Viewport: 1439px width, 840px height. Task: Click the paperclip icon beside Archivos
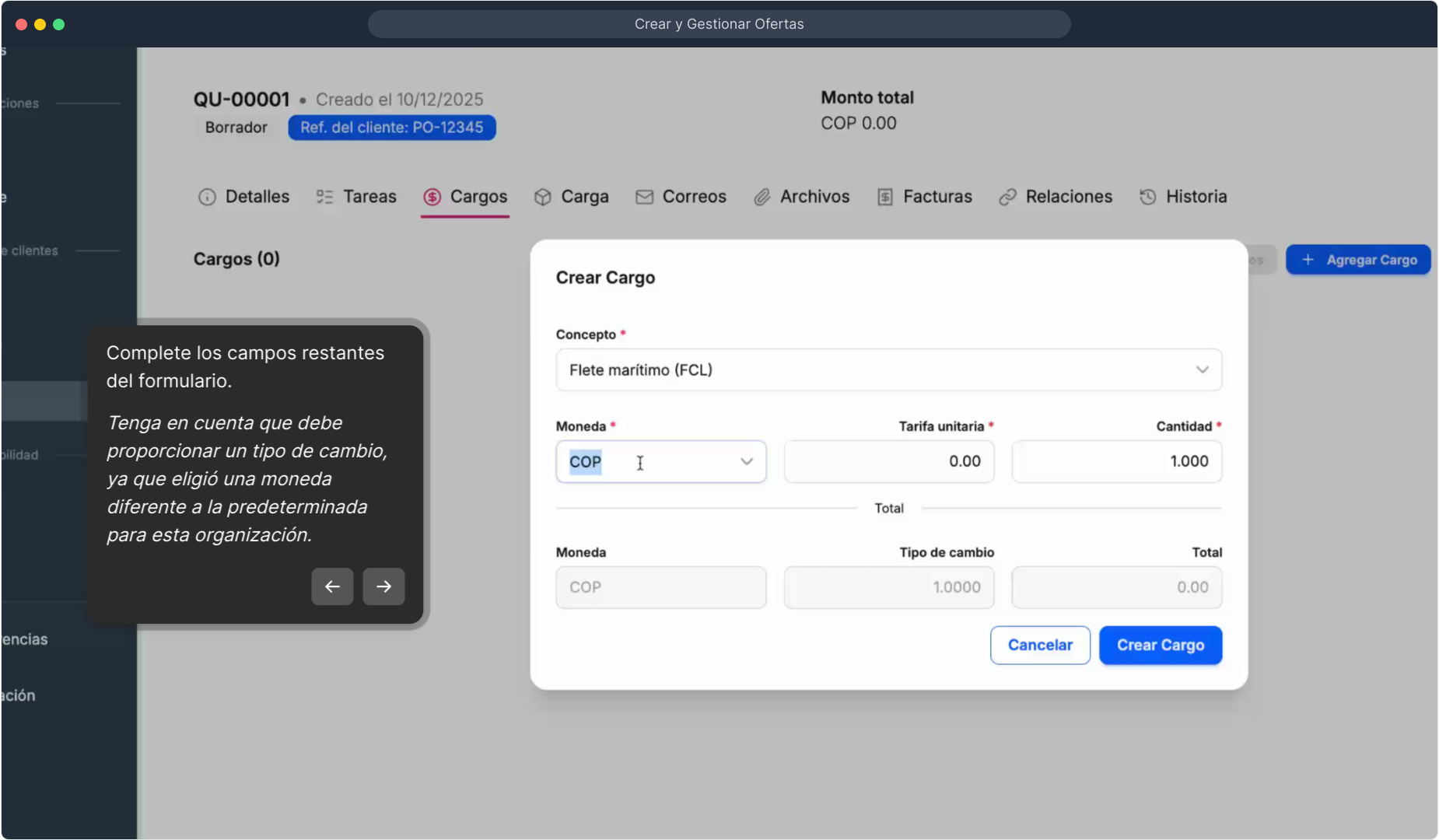(762, 197)
